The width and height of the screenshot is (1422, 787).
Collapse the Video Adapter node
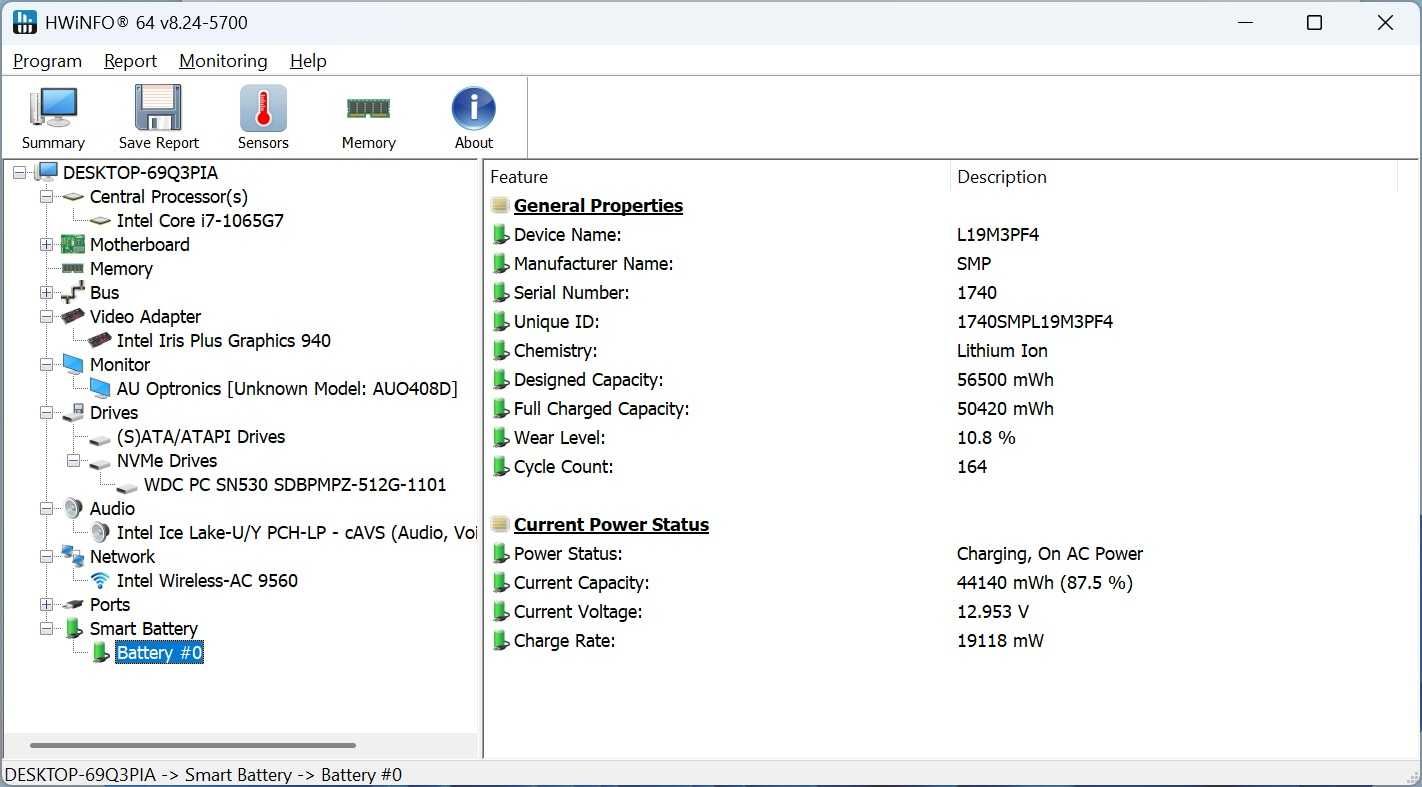(x=46, y=317)
